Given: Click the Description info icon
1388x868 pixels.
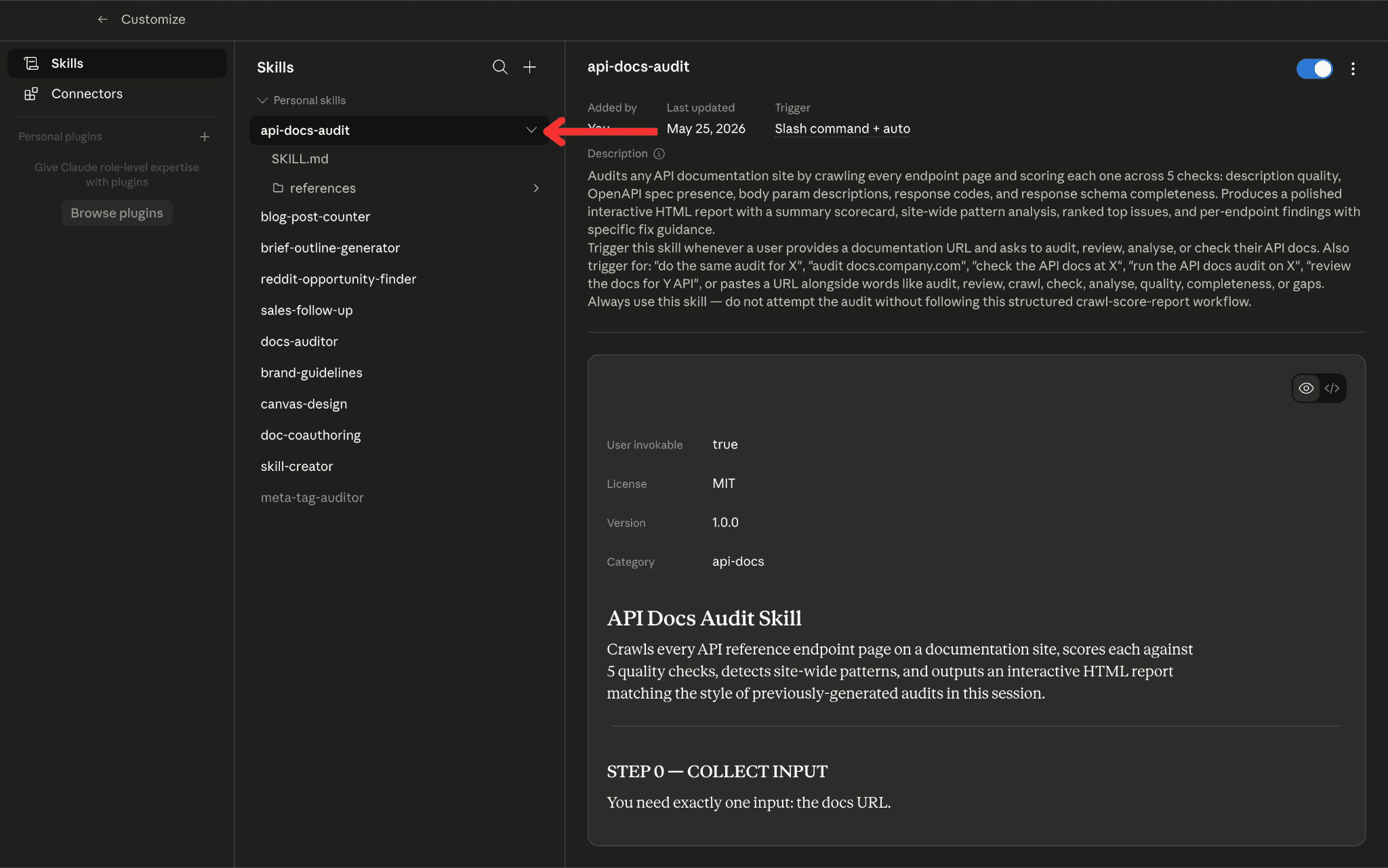Looking at the screenshot, I should tap(659, 154).
